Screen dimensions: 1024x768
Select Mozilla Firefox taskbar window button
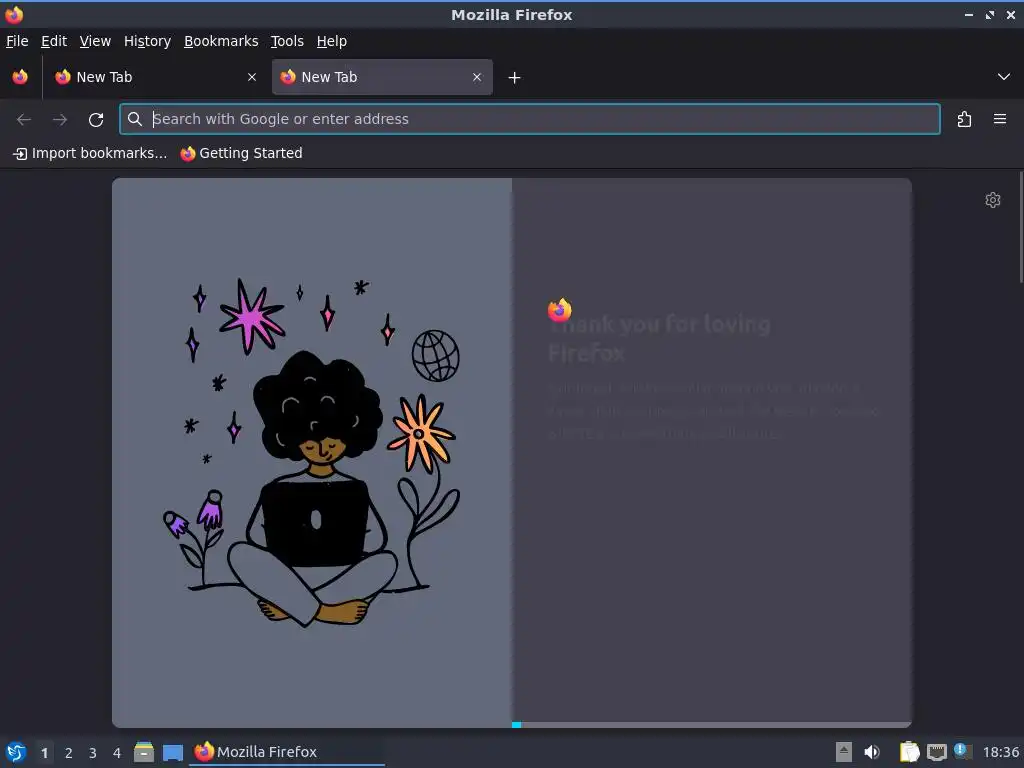pyautogui.click(x=287, y=752)
